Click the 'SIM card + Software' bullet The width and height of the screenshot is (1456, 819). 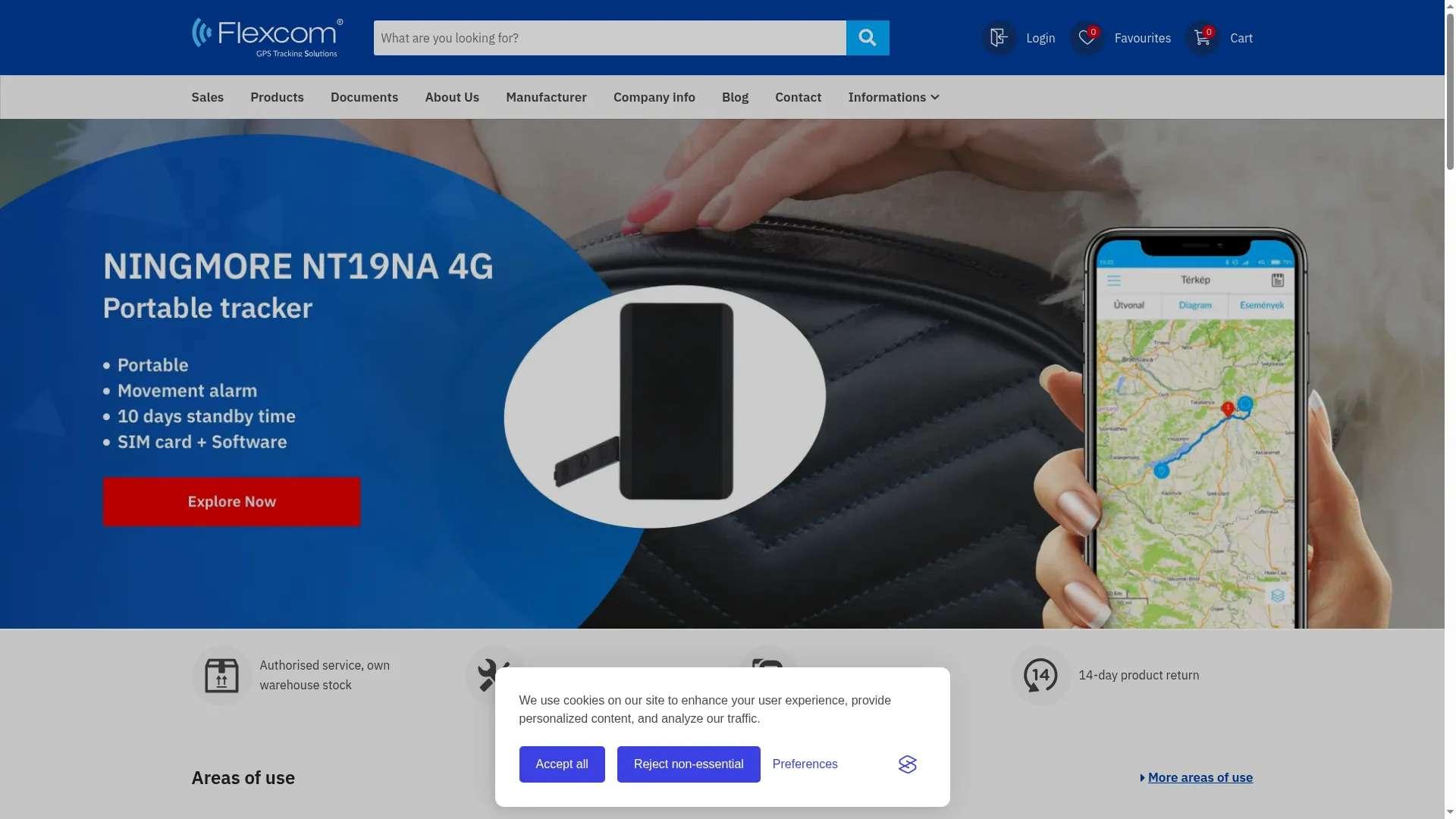pos(202,442)
